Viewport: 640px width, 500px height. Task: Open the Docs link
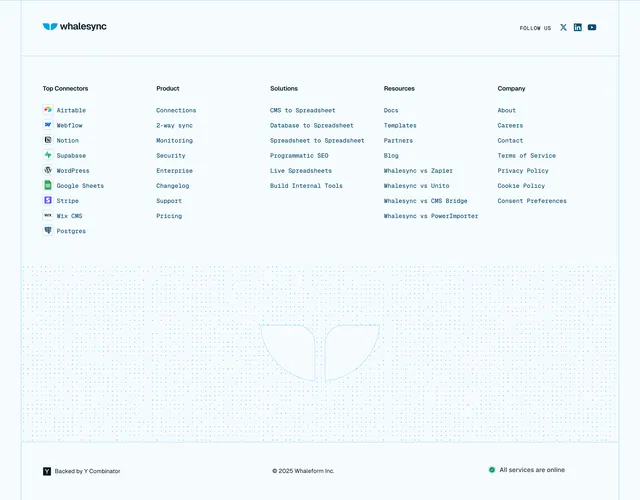tap(391, 110)
